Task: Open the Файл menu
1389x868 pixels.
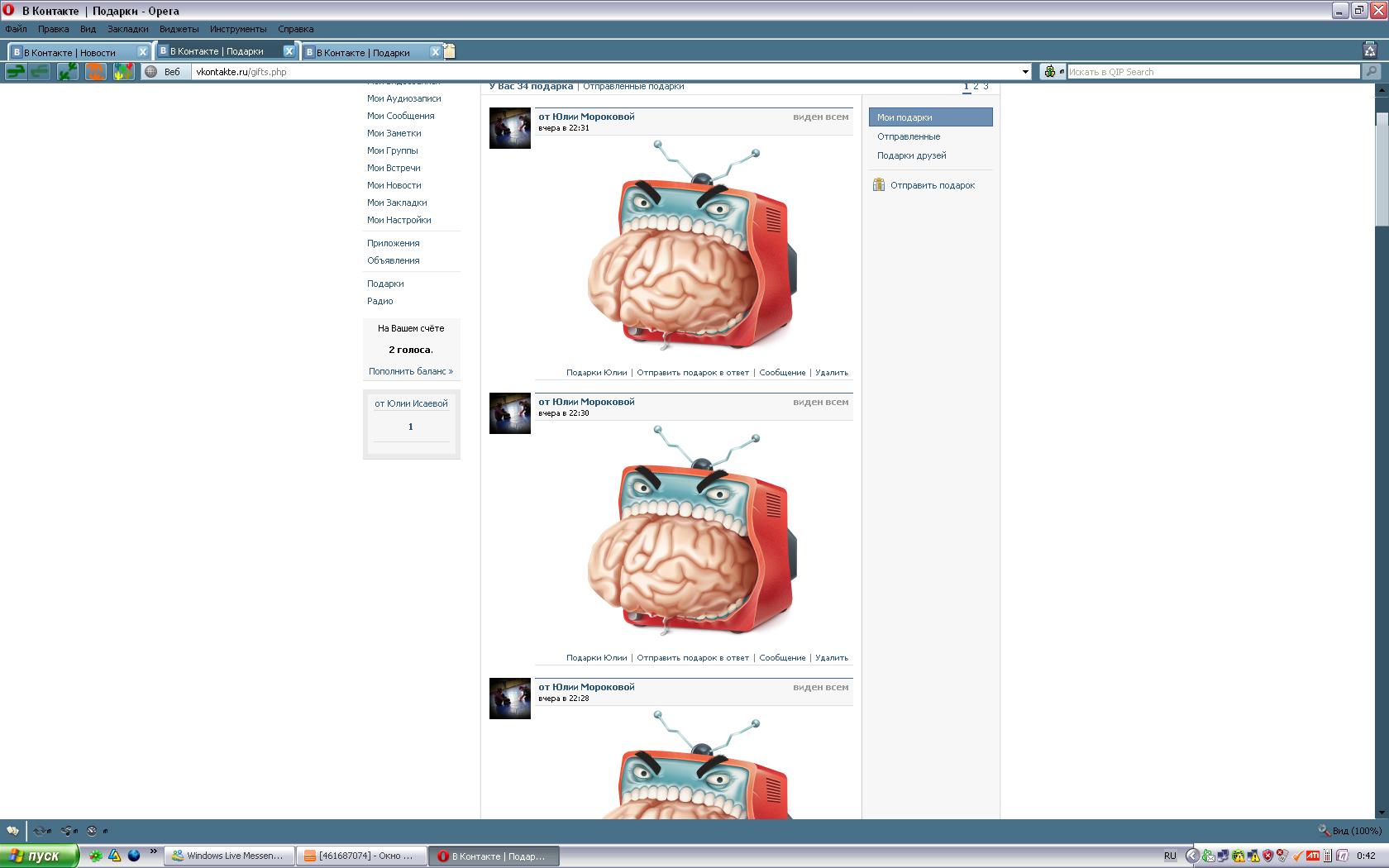Action: pos(16,29)
